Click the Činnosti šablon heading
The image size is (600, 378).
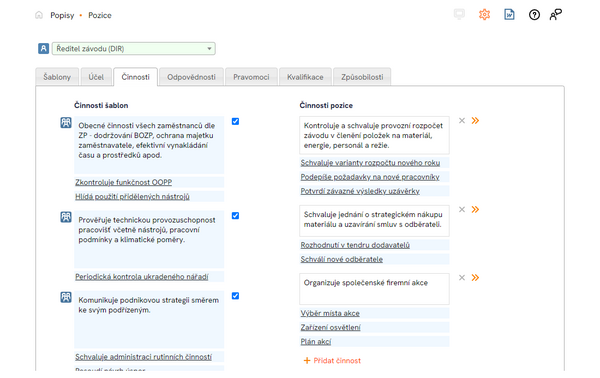[101, 105]
